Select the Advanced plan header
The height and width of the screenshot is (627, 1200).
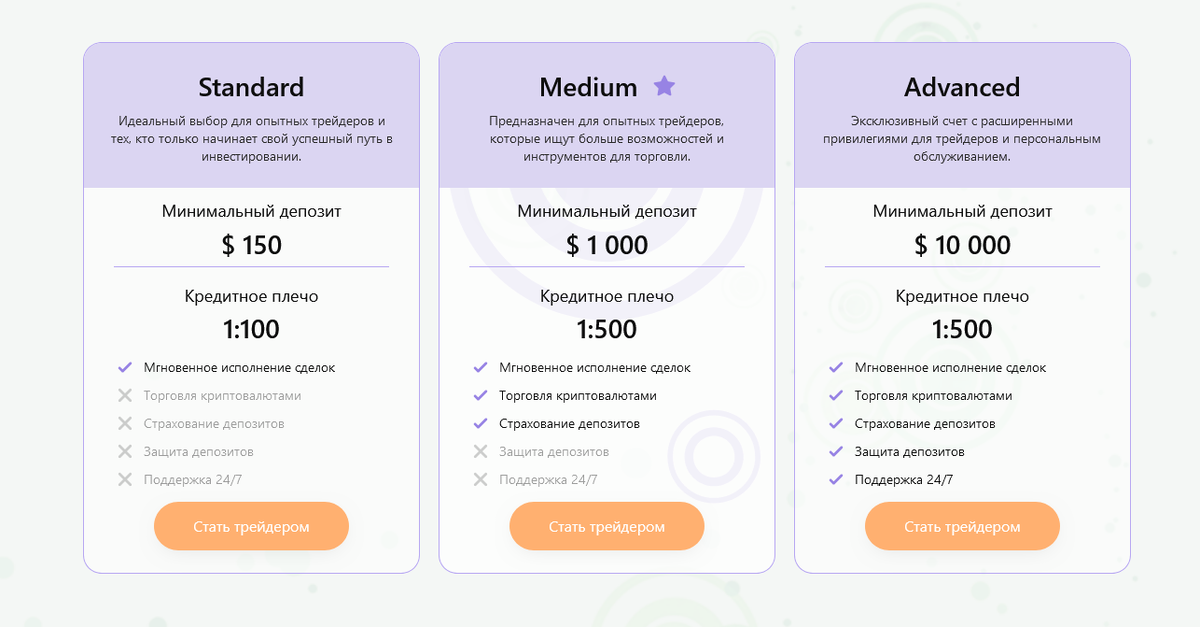[x=962, y=87]
